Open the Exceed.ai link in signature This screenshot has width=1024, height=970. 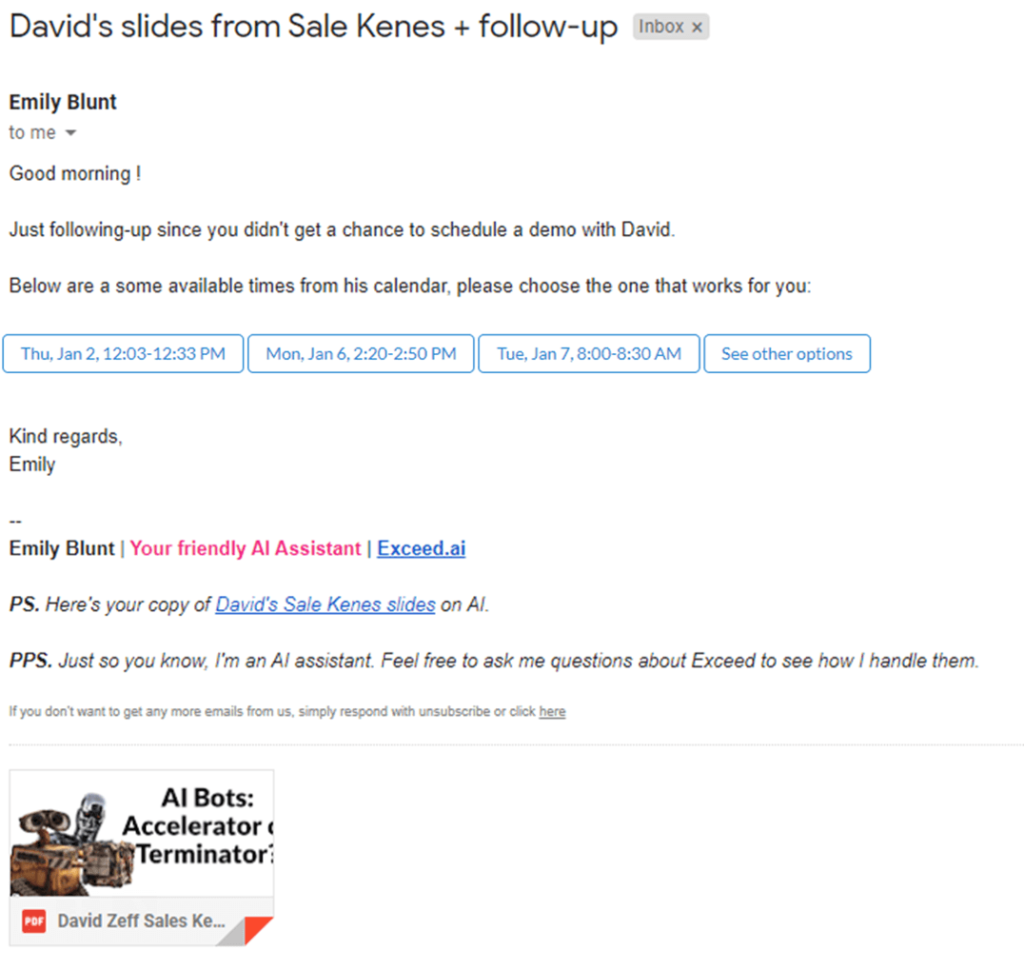421,549
